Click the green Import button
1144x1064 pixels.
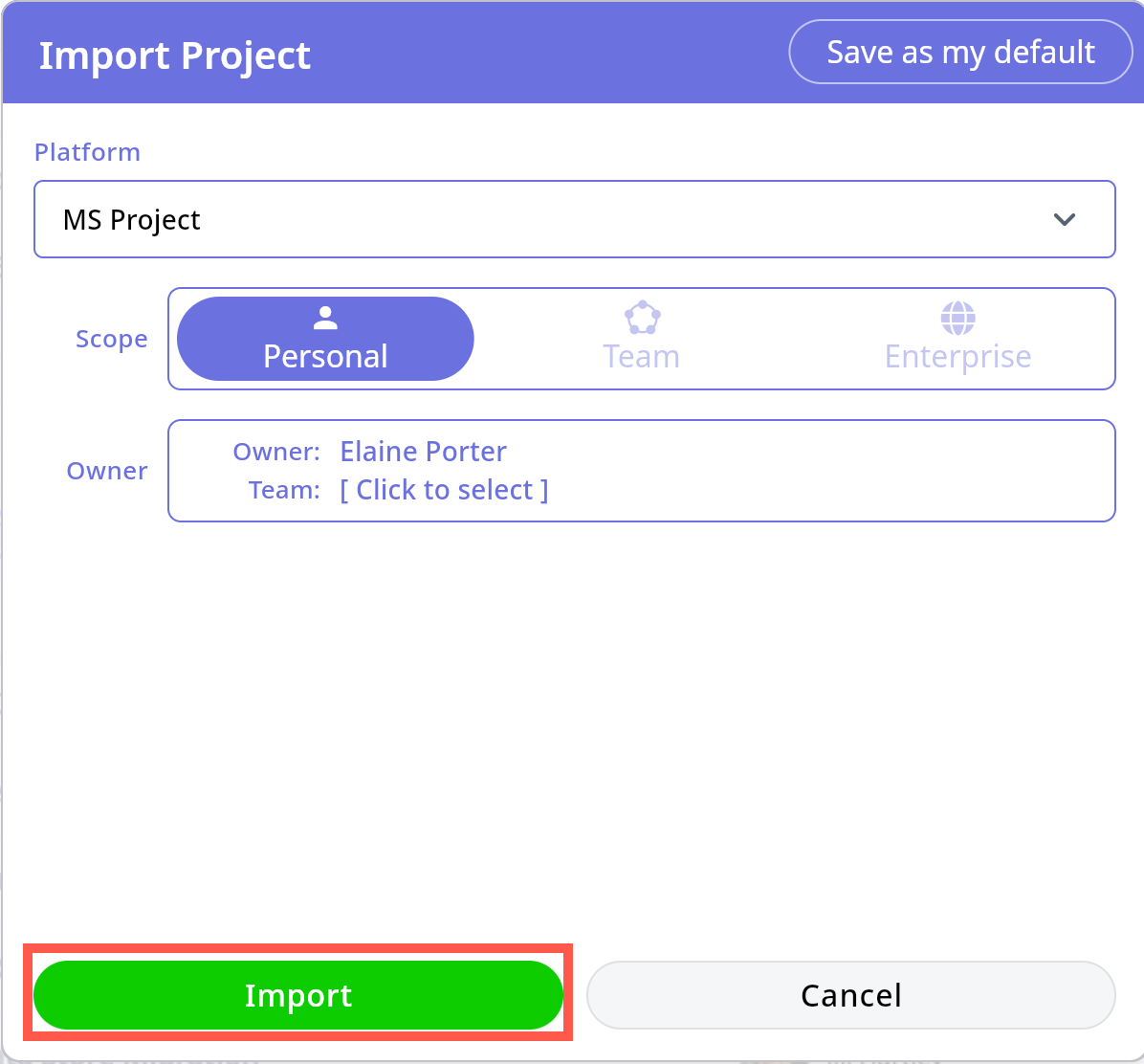[298, 995]
